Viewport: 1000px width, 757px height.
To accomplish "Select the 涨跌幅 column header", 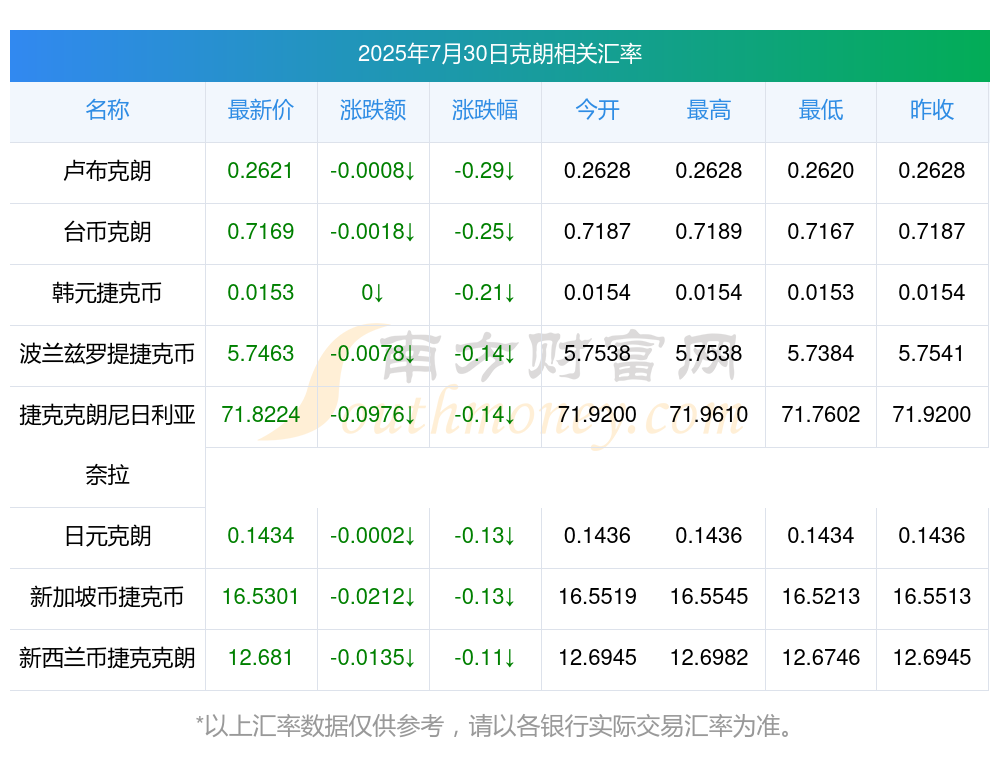I will 485,110.
